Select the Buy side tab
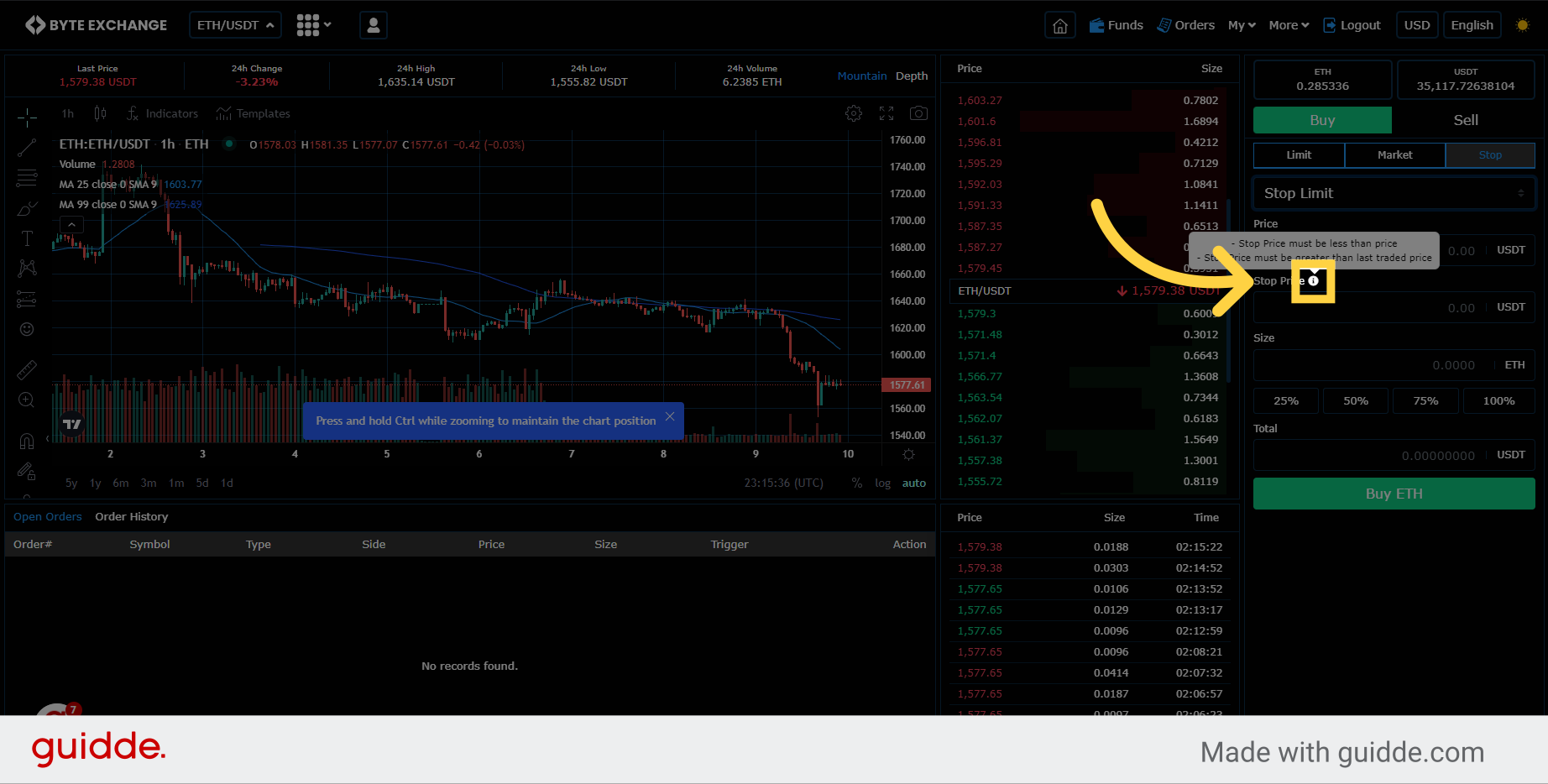The width and height of the screenshot is (1548, 784). click(x=1322, y=120)
